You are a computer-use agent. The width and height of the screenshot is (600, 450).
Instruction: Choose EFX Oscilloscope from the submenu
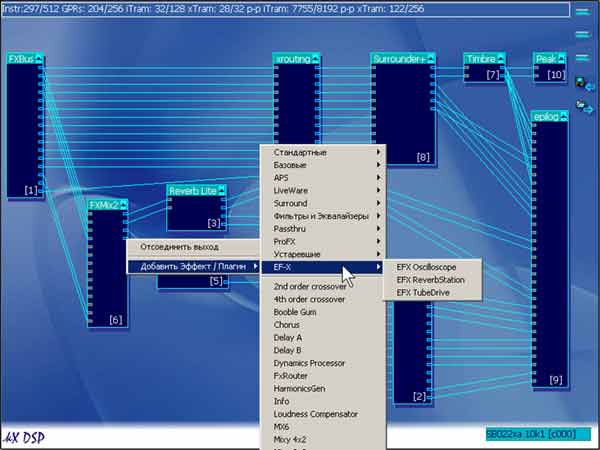[x=432, y=267]
